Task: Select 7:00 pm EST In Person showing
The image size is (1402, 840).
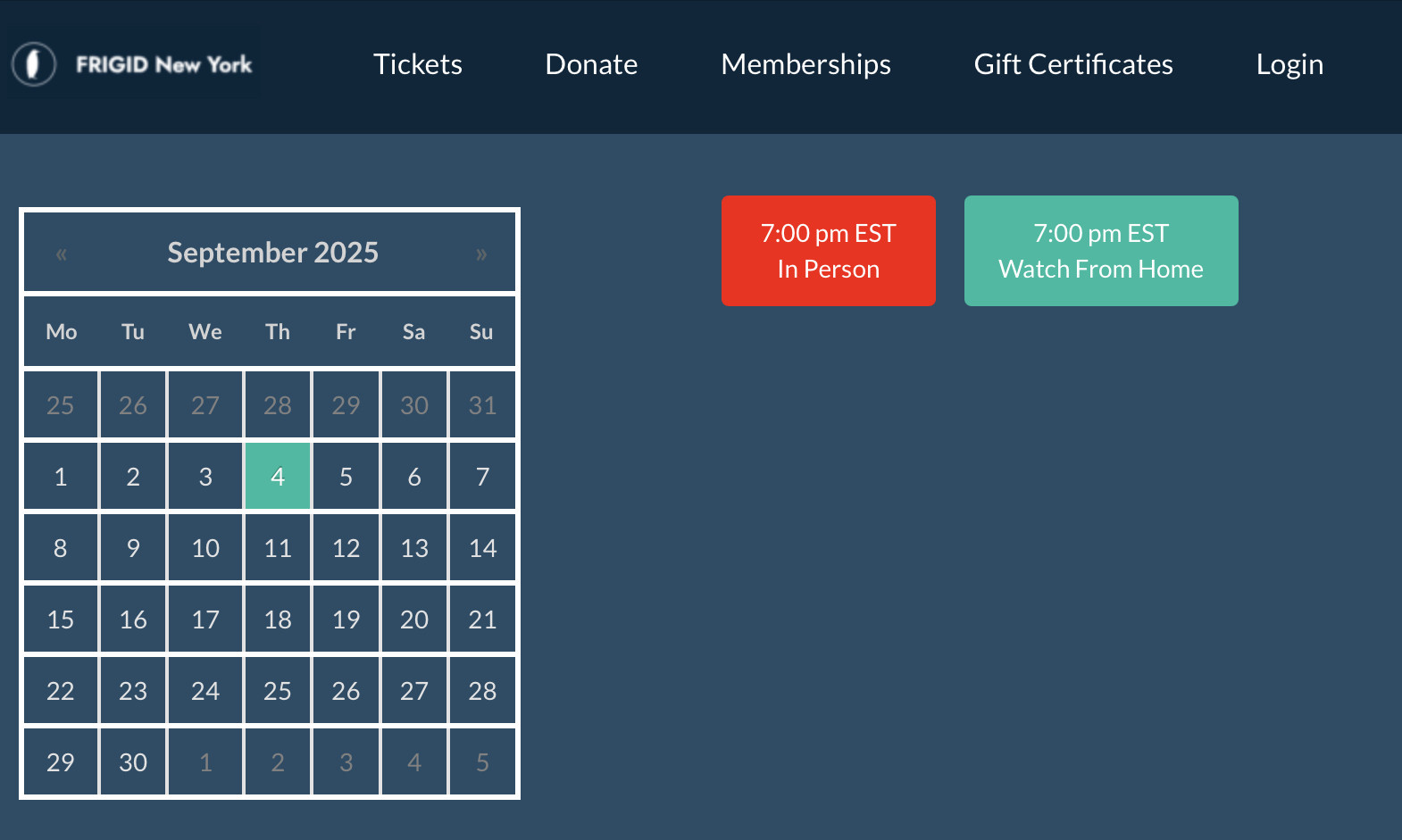Action: 829,251
